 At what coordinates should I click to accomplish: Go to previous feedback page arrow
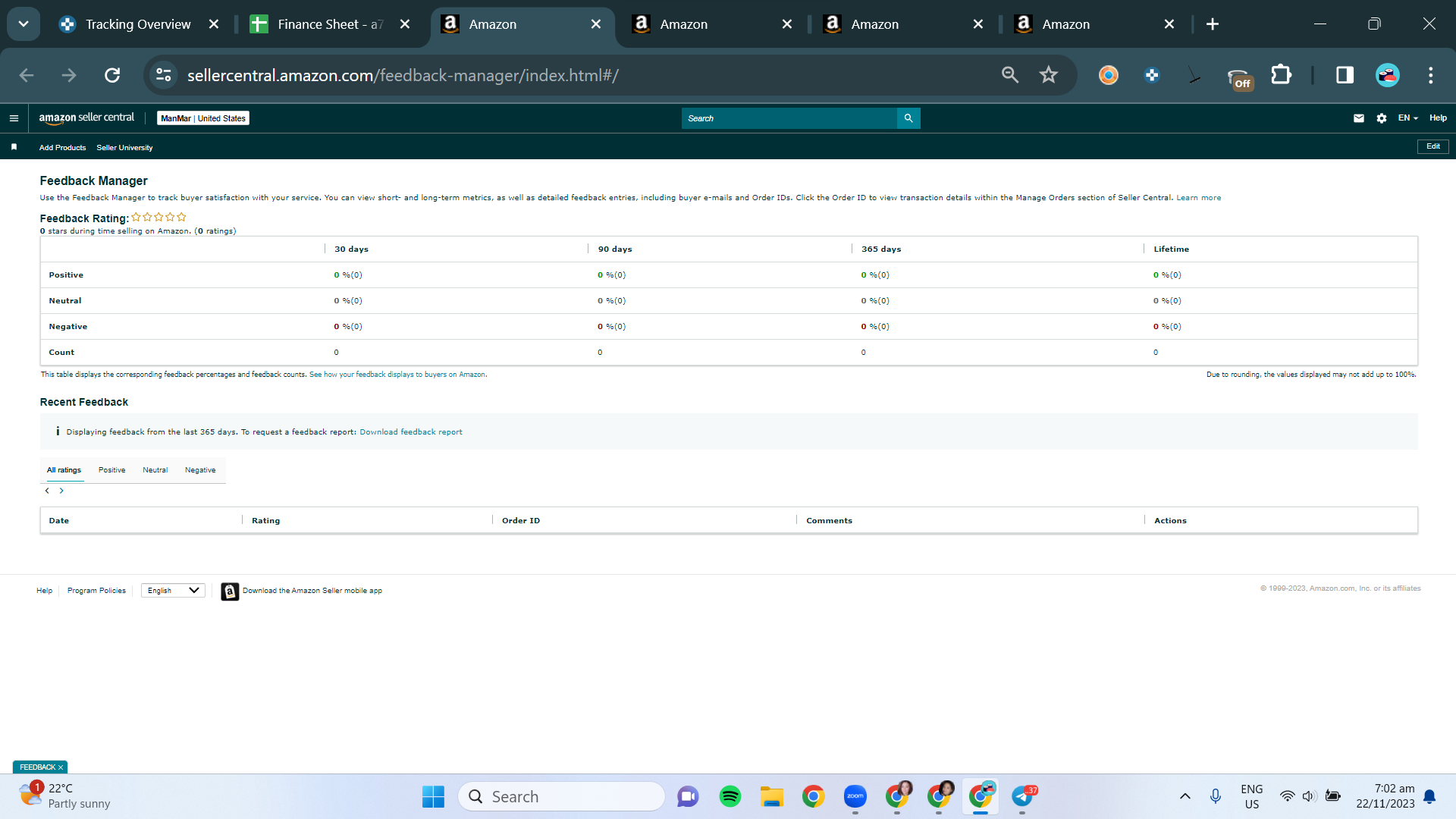click(x=47, y=491)
